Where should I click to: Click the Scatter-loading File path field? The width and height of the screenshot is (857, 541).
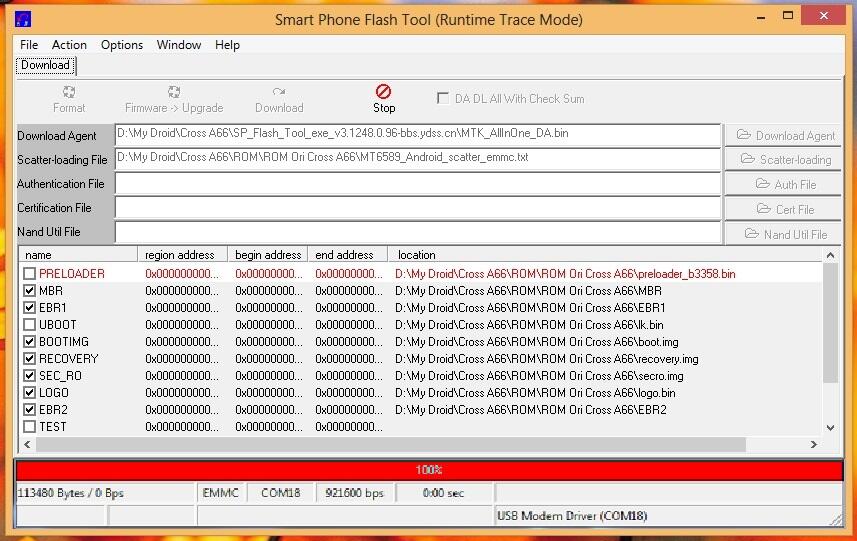click(418, 159)
